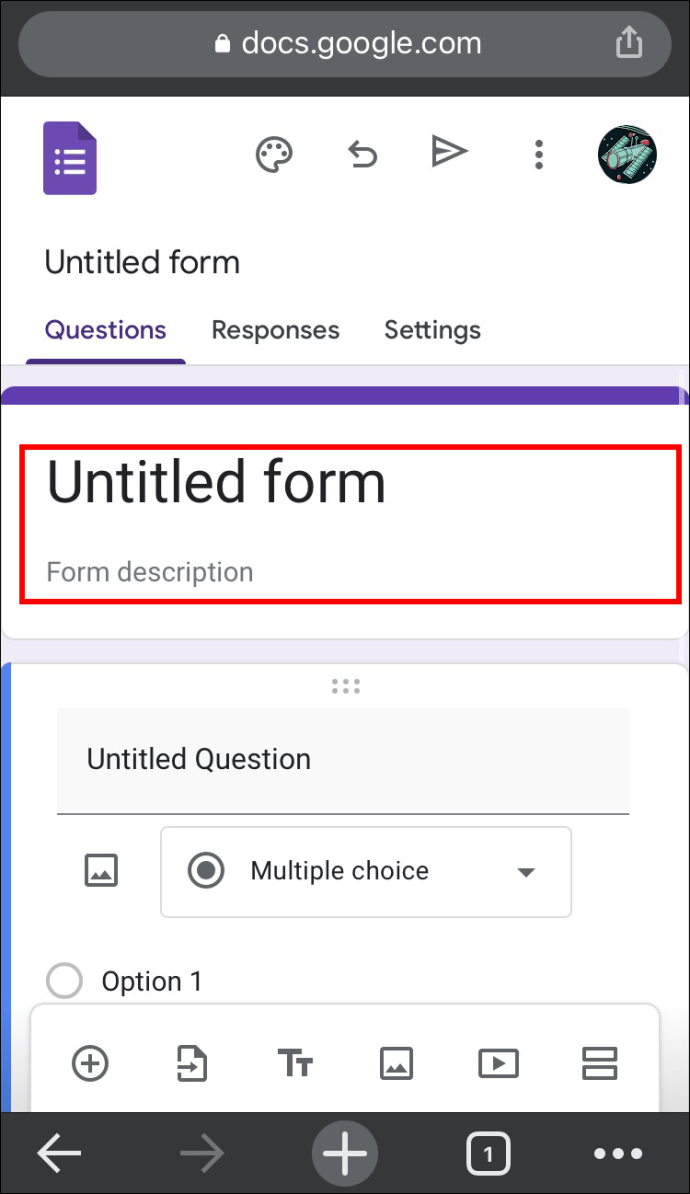The image size is (690, 1194).
Task: Open the customize theme palette icon
Action: coord(274,155)
